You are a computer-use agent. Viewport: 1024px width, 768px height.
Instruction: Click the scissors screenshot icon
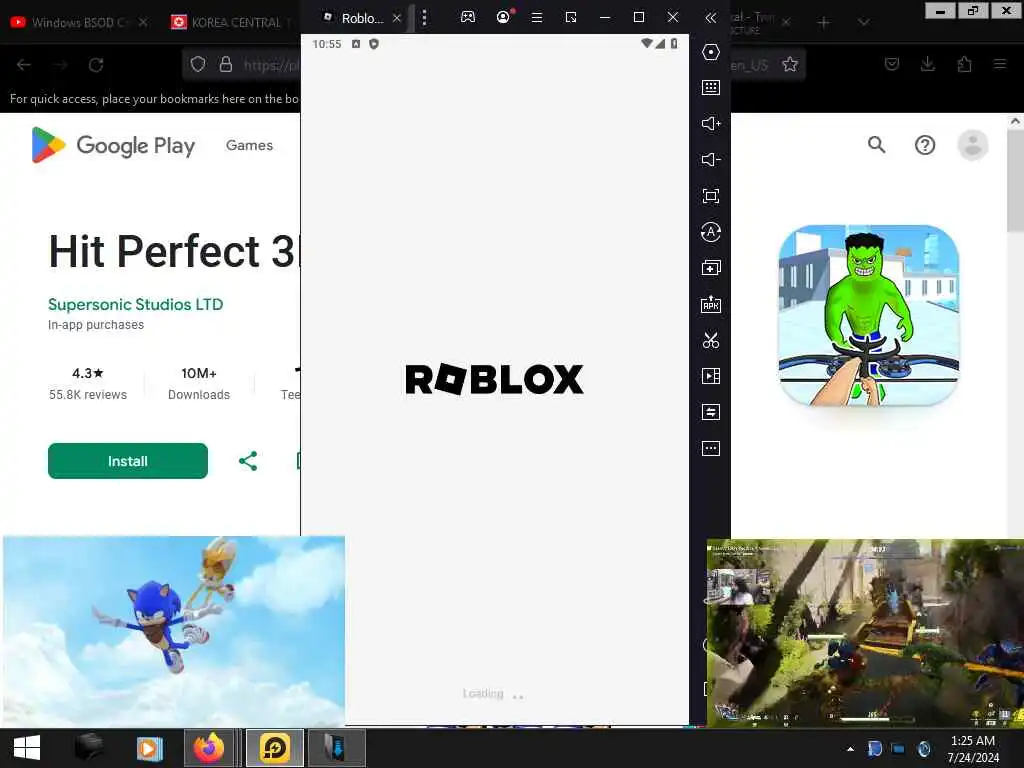[x=711, y=340]
